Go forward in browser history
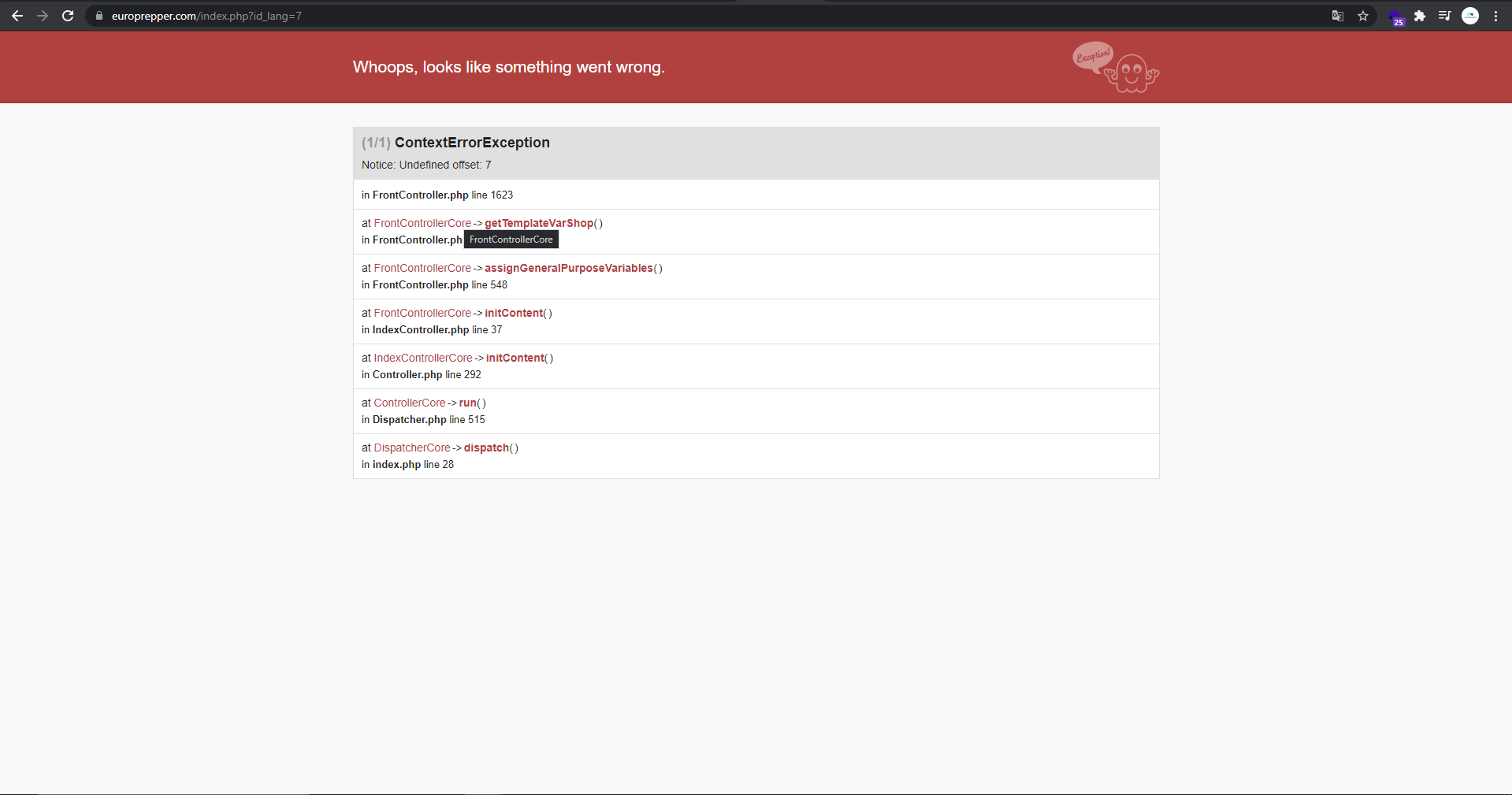The width and height of the screenshot is (1512, 795). (43, 16)
